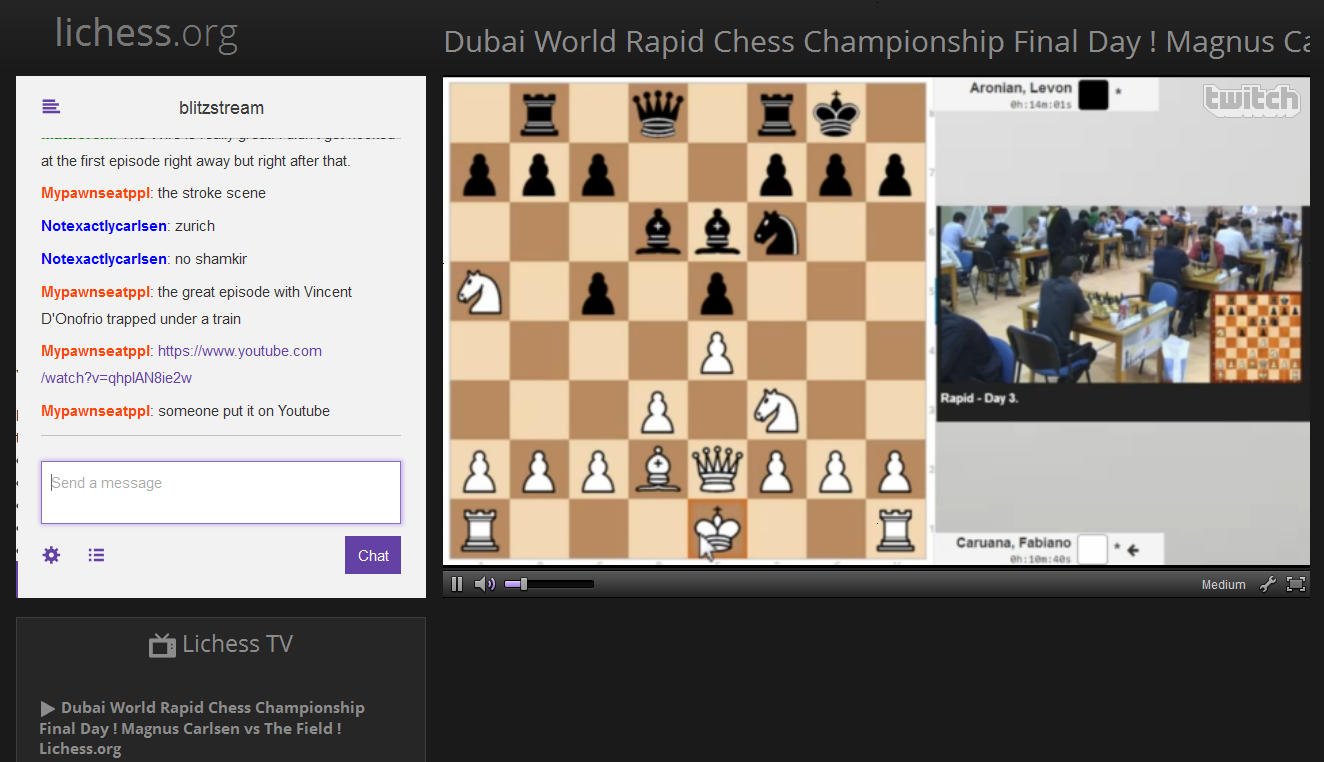Click the Twitch logo on the stream
The image size is (1324, 762).
point(1251,100)
